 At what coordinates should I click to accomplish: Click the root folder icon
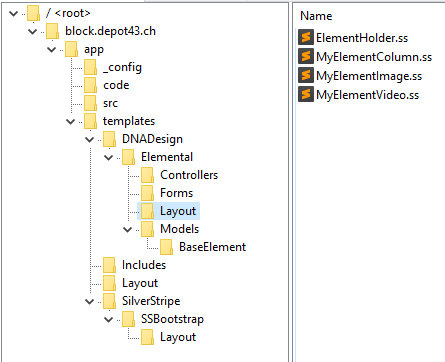click(x=34, y=13)
